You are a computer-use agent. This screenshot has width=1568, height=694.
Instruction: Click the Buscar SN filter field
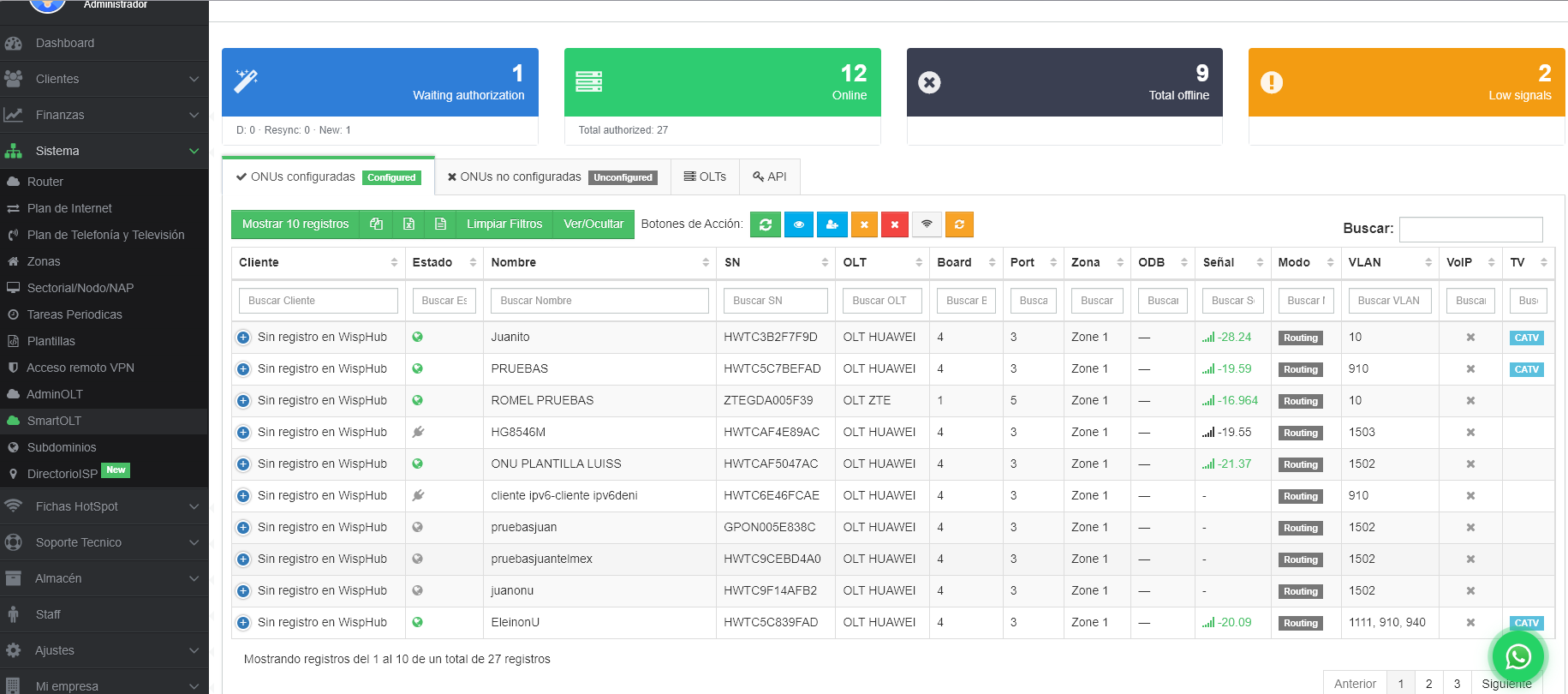click(776, 301)
